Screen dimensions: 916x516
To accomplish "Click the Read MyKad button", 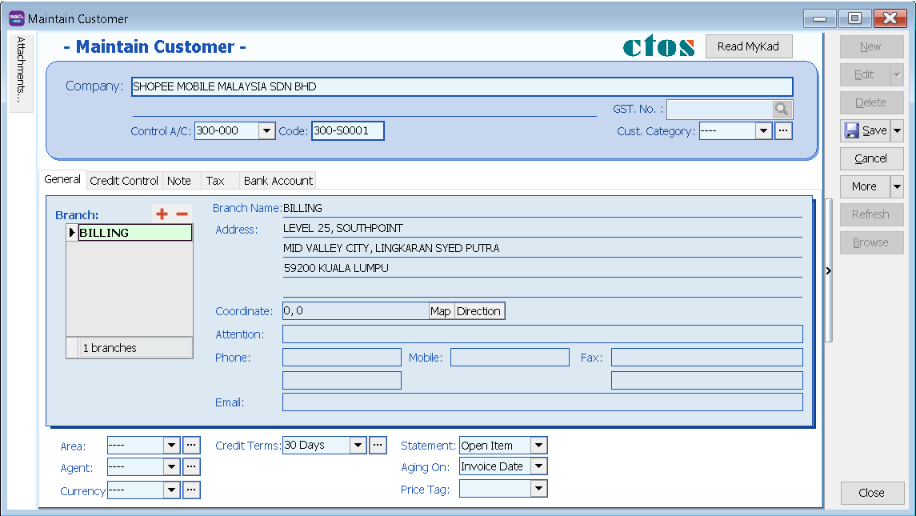I will tap(748, 47).
